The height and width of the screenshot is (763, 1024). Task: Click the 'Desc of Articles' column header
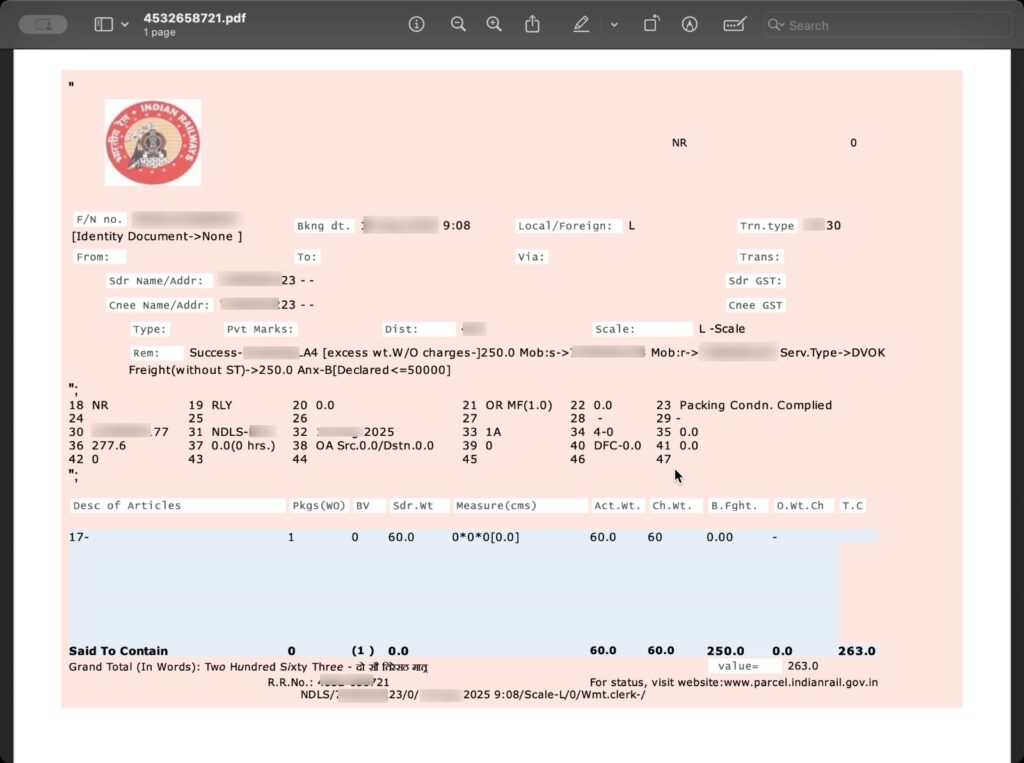pyautogui.click(x=127, y=506)
